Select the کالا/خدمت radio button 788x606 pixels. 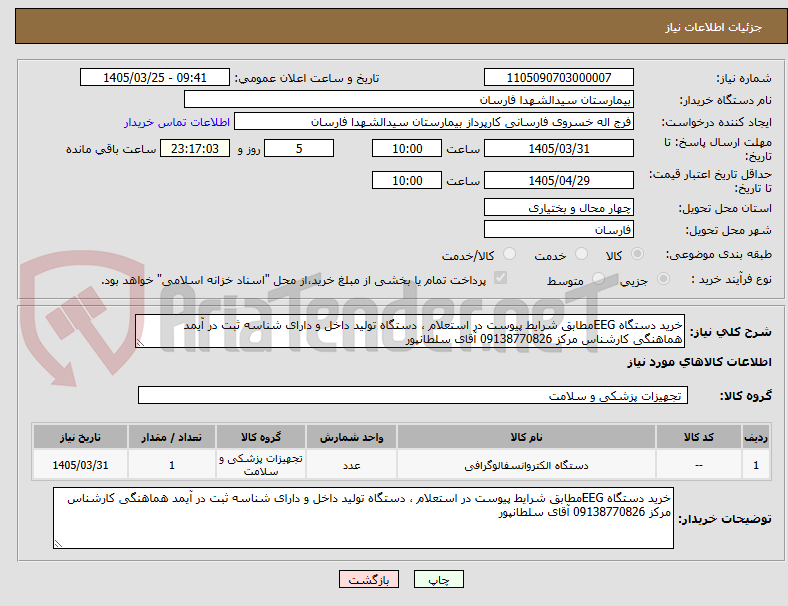coord(510,254)
